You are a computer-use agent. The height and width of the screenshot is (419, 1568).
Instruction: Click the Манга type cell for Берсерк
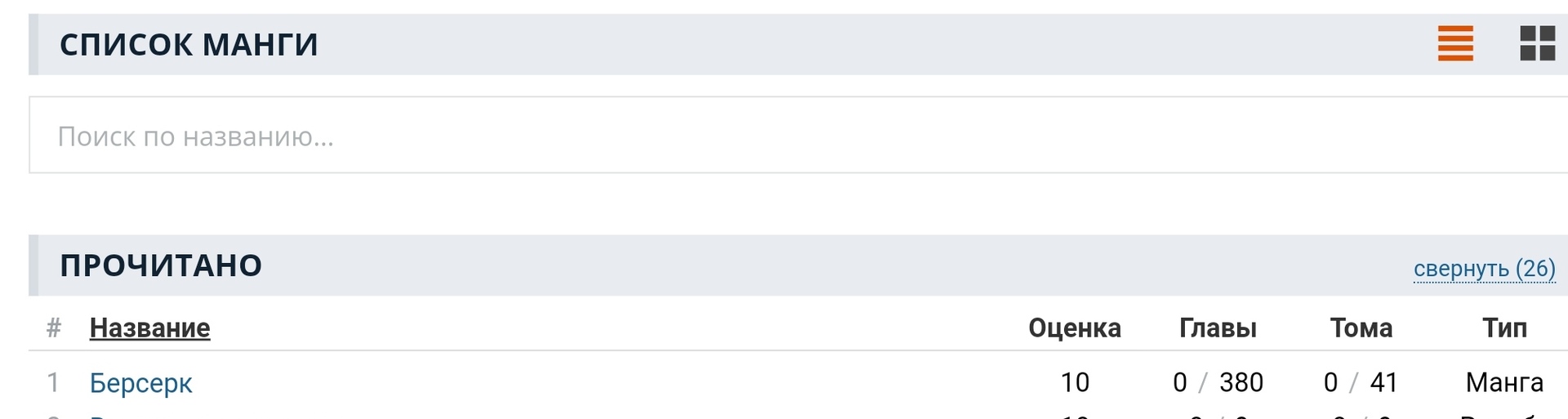[x=1504, y=382]
